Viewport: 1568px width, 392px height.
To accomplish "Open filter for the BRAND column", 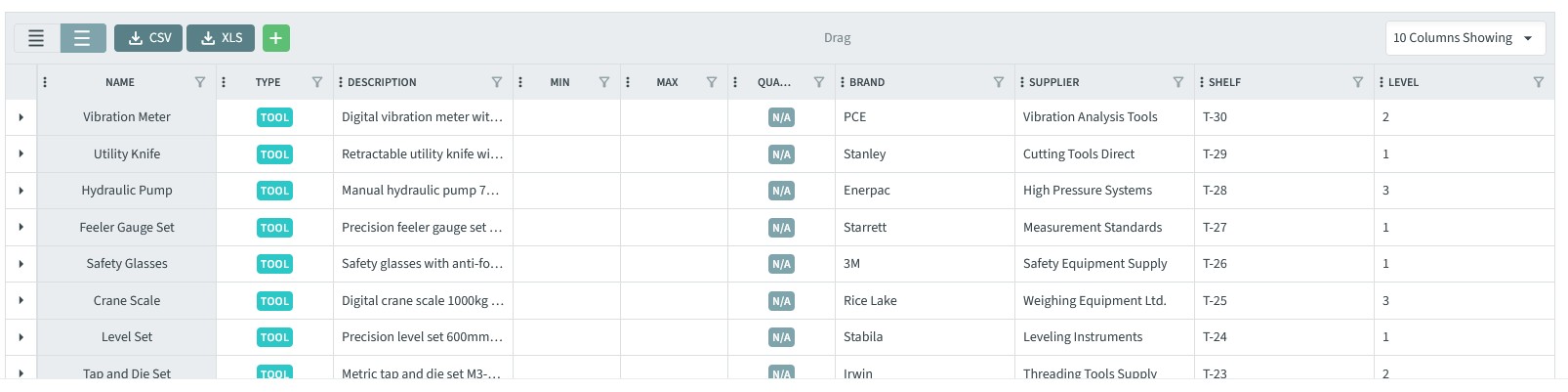I will point(999,82).
